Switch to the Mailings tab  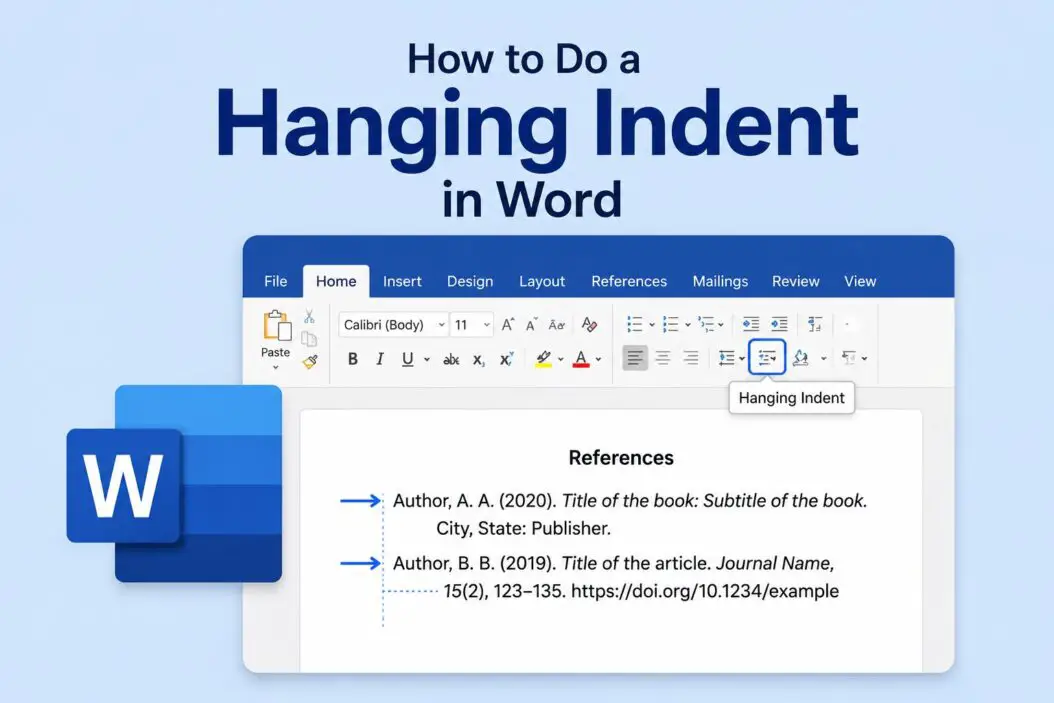point(720,281)
